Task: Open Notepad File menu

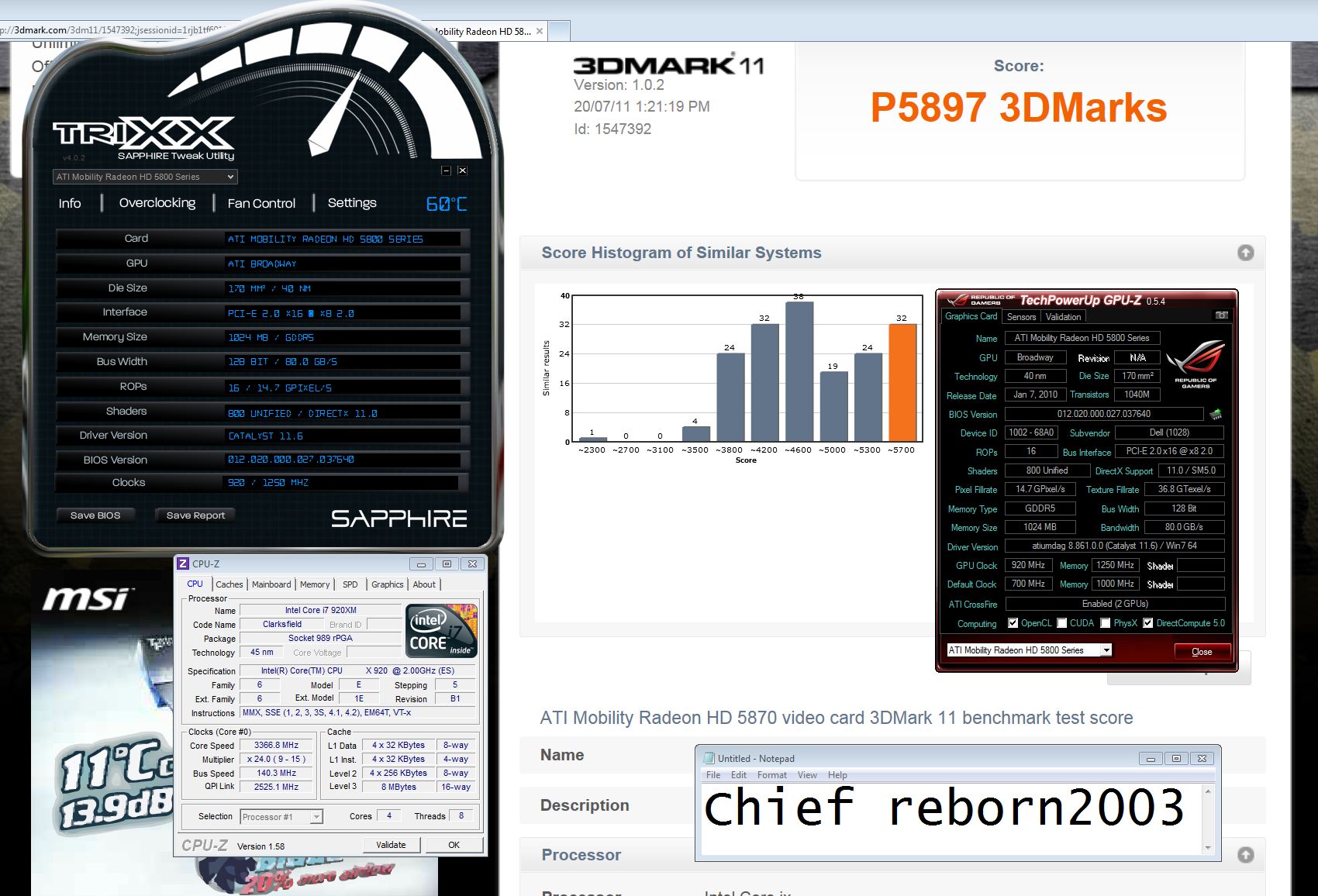Action: (713, 775)
